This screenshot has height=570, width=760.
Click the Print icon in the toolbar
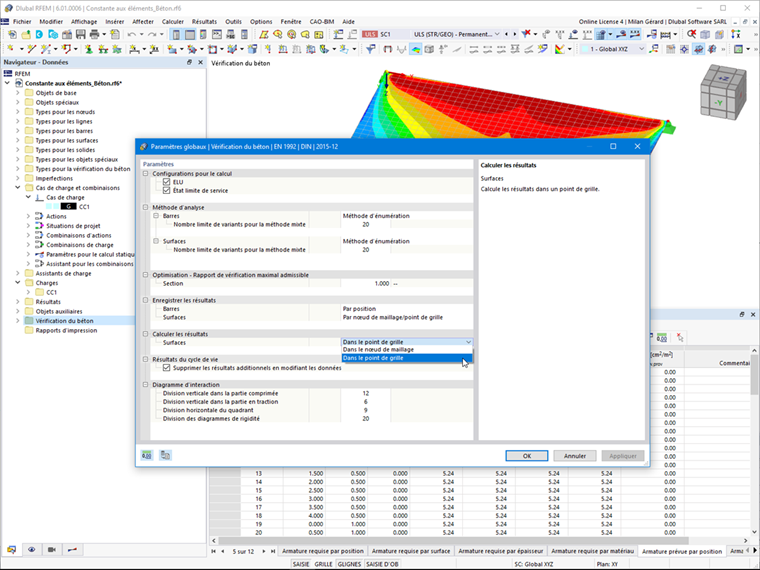(95, 34)
